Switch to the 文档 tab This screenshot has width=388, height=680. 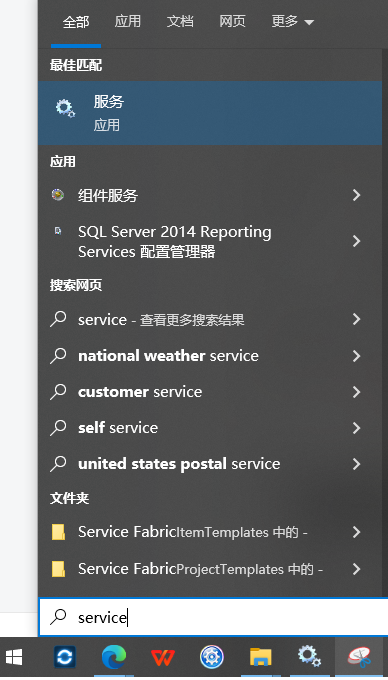click(180, 21)
